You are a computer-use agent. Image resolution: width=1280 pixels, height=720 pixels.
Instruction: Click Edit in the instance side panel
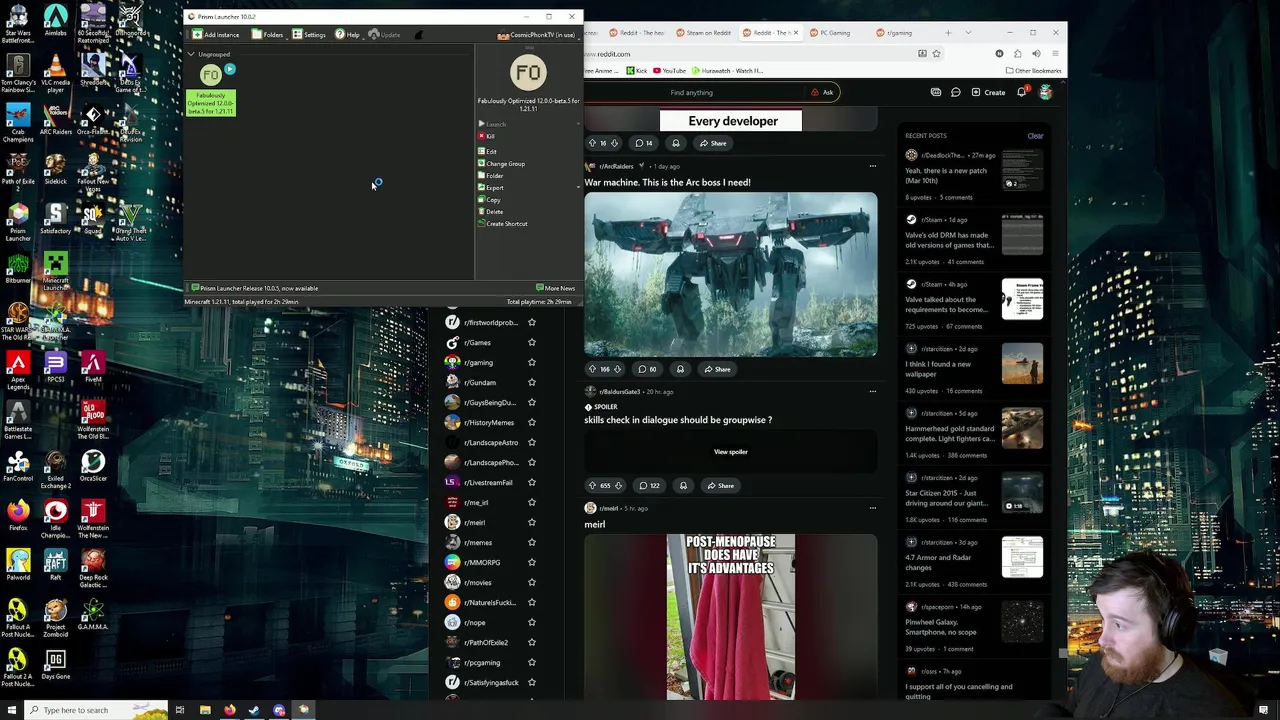(x=488, y=151)
